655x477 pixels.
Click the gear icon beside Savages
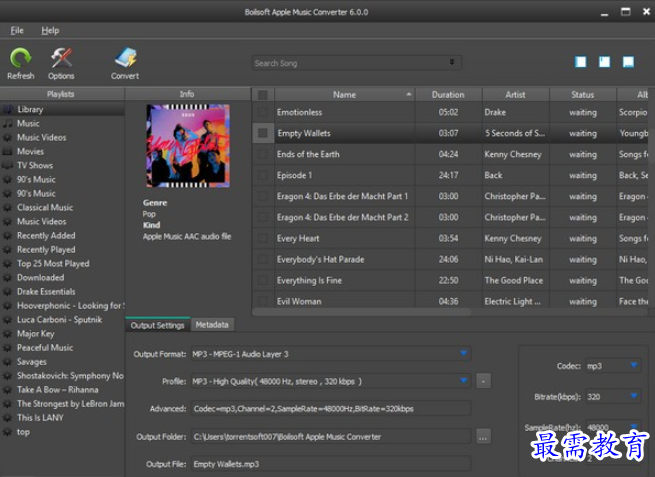(7, 362)
